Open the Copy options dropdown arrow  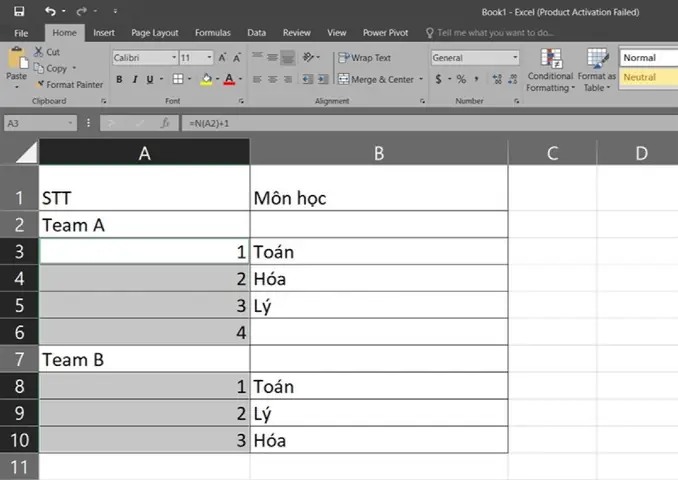pyautogui.click(x=74, y=68)
